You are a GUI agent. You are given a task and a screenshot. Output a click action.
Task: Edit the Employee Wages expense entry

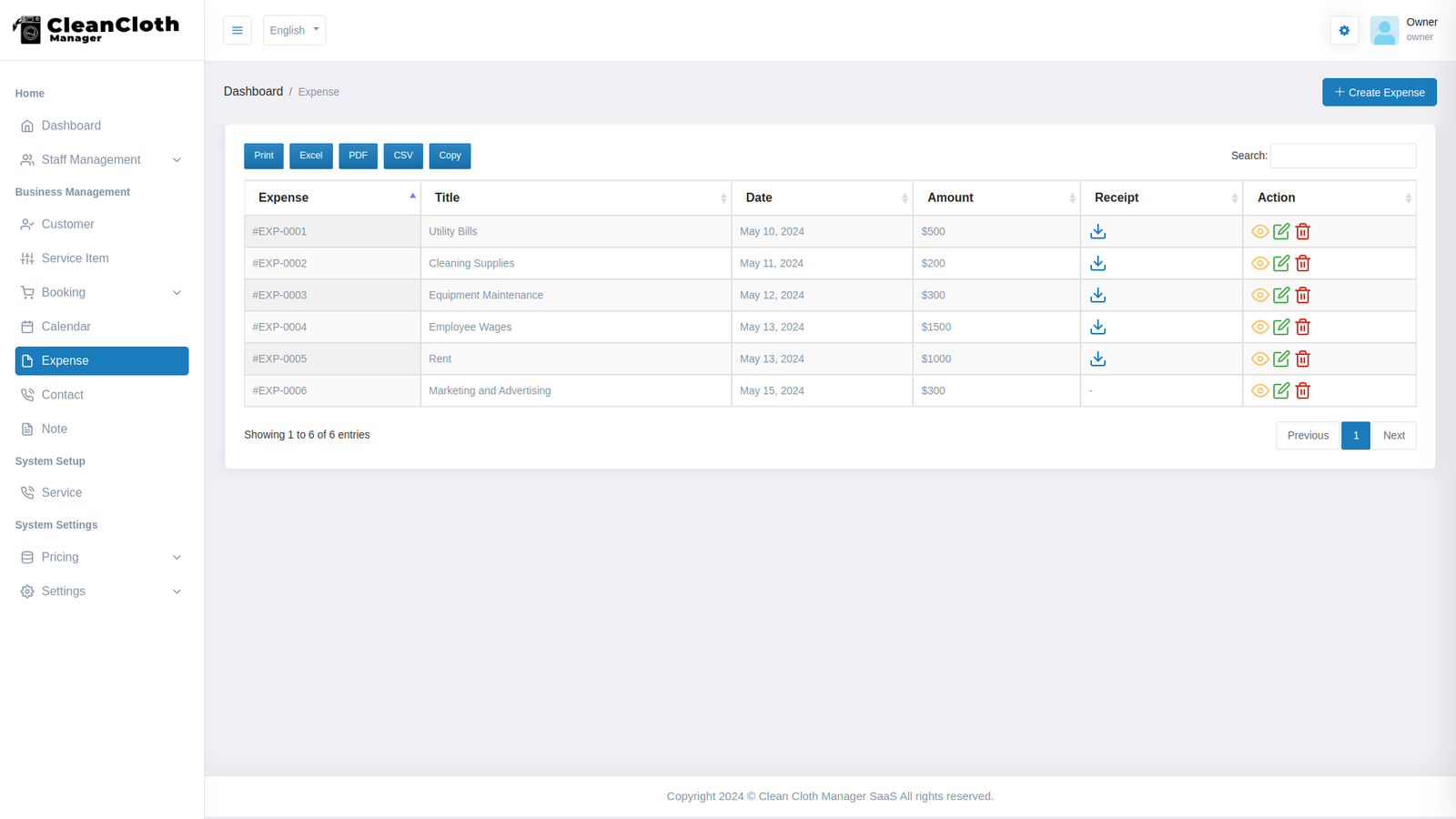pyautogui.click(x=1280, y=327)
